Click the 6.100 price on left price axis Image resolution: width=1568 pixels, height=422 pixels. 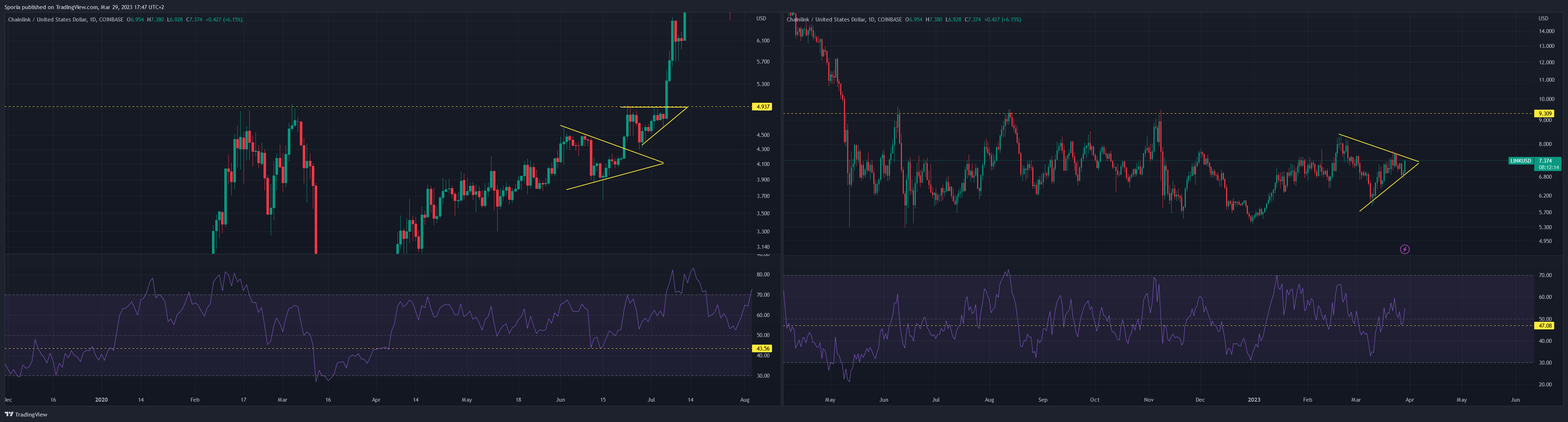coord(763,41)
